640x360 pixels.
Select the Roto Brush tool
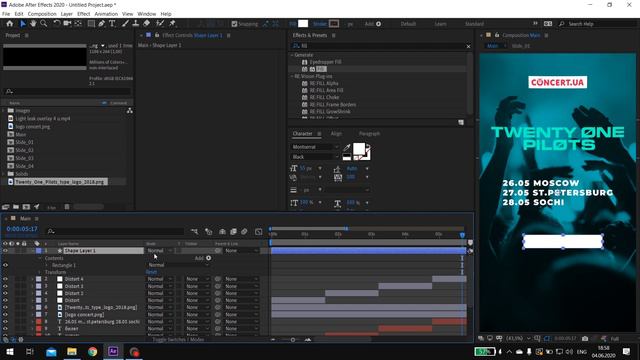[x=160, y=24]
